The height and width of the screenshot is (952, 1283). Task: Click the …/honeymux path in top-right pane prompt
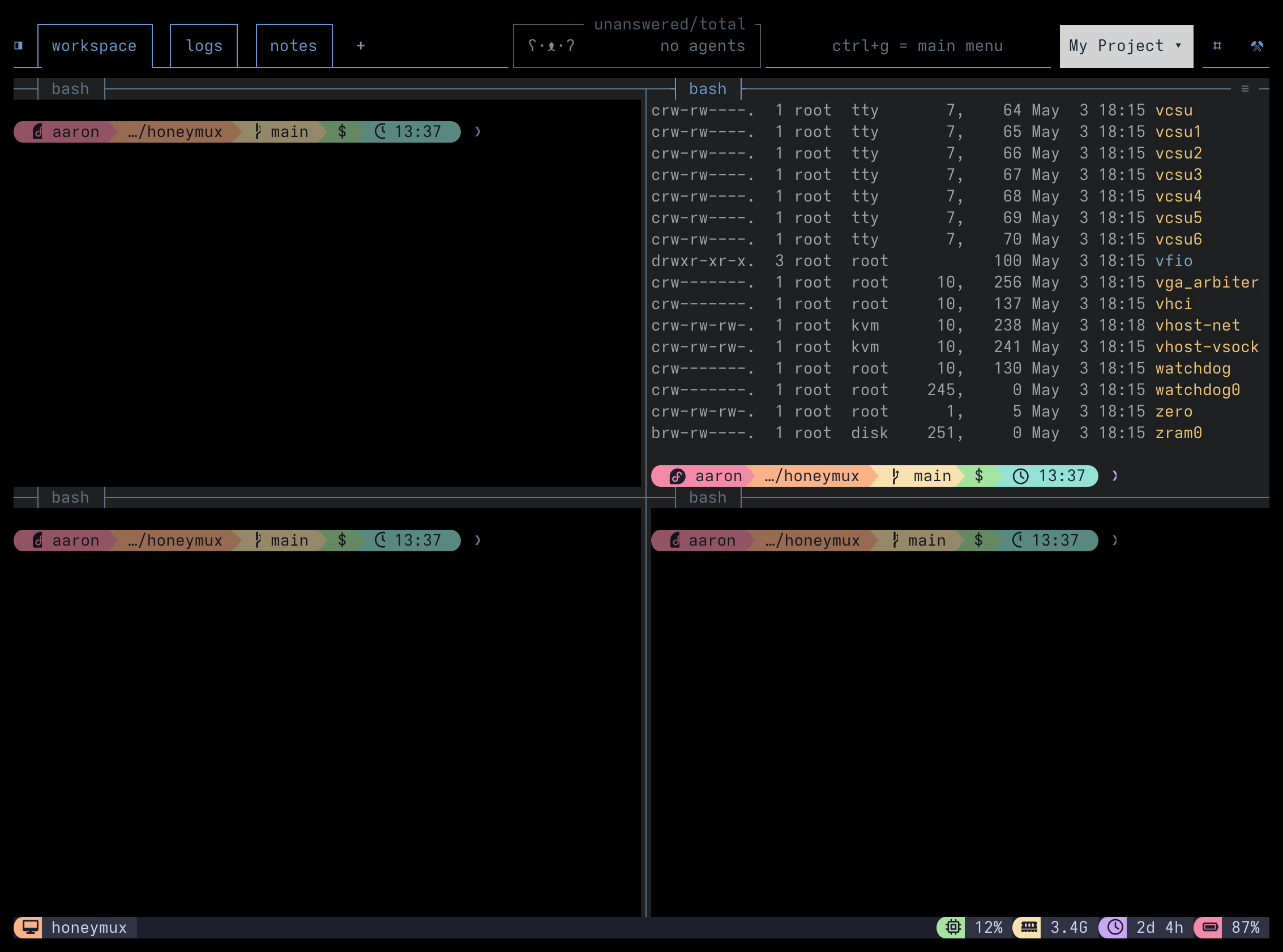tap(811, 476)
